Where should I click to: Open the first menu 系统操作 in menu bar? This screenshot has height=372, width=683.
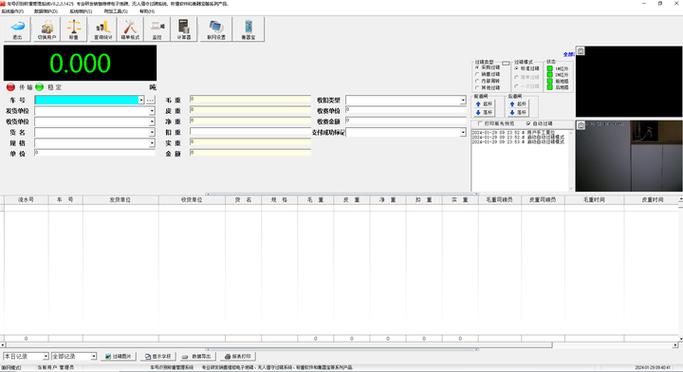pos(13,11)
